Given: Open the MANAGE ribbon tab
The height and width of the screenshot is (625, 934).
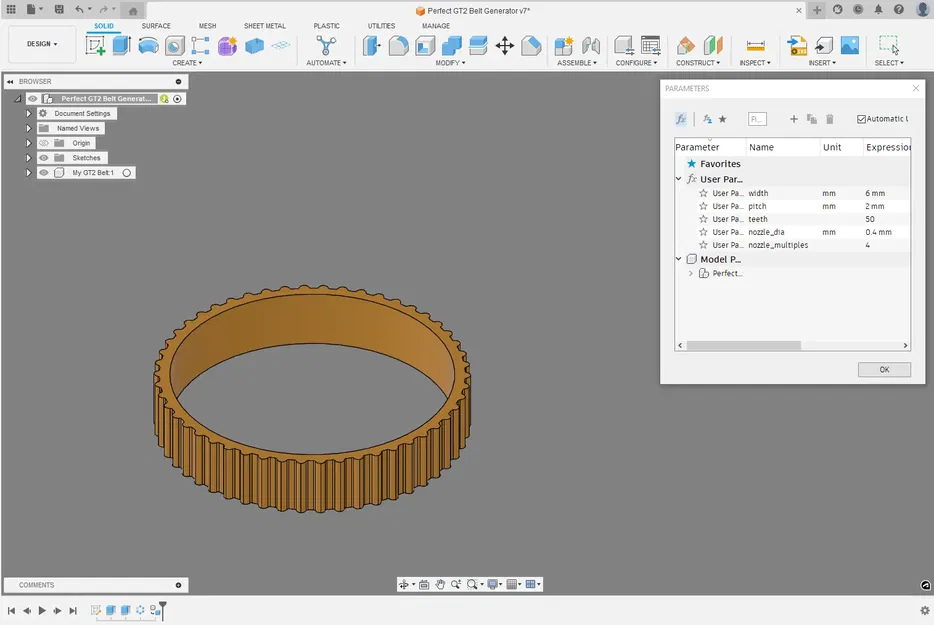Looking at the screenshot, I should [435, 26].
